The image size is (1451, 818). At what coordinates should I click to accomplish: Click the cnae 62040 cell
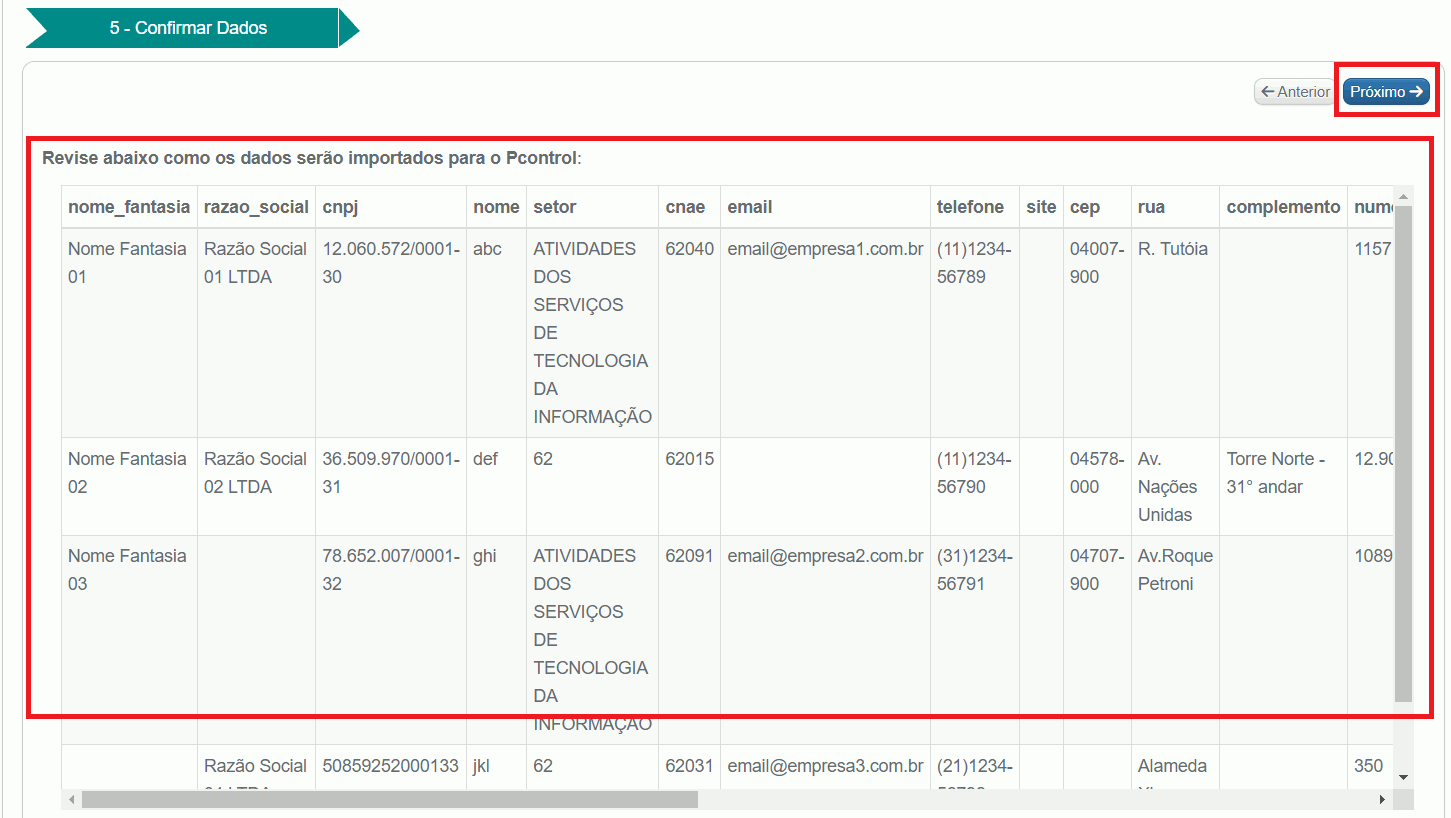coord(689,333)
